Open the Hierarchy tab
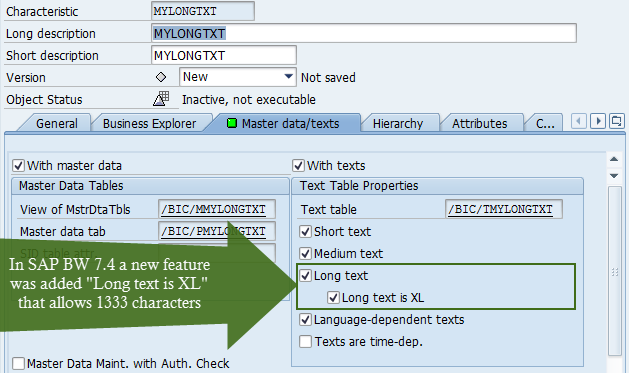629x373 pixels. (398, 124)
